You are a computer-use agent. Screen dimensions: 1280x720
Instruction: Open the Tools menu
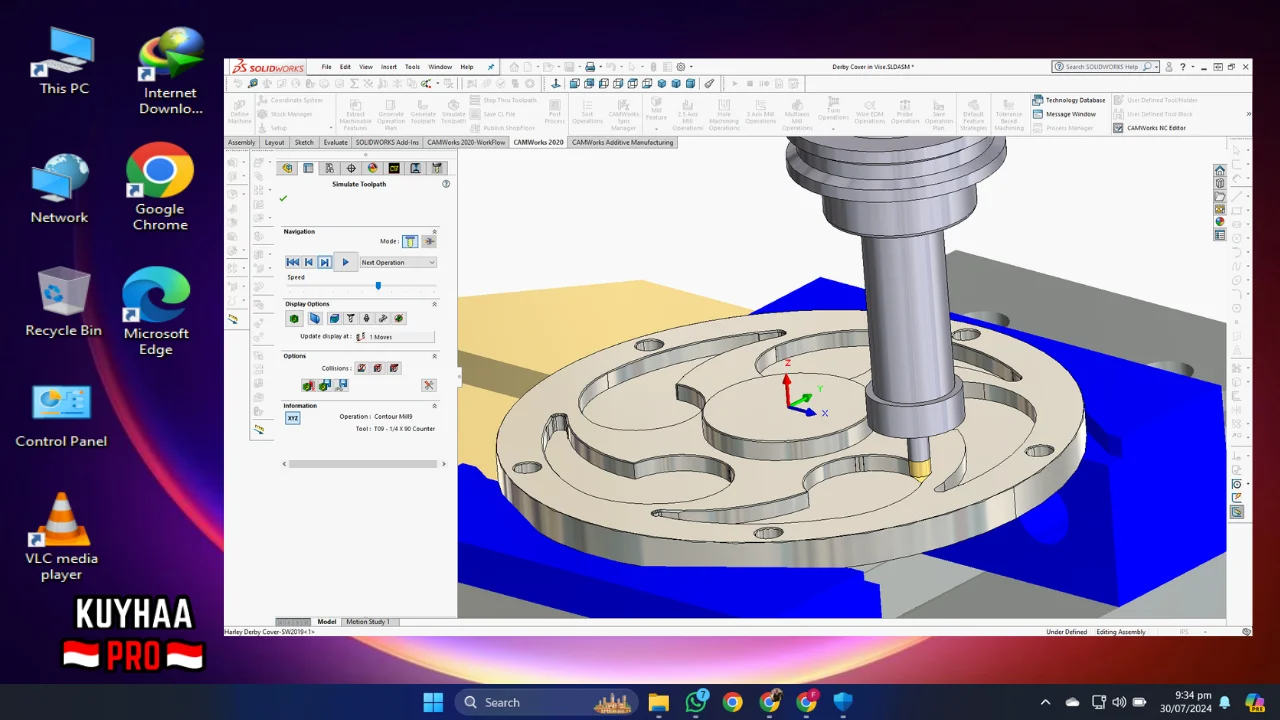pos(412,67)
